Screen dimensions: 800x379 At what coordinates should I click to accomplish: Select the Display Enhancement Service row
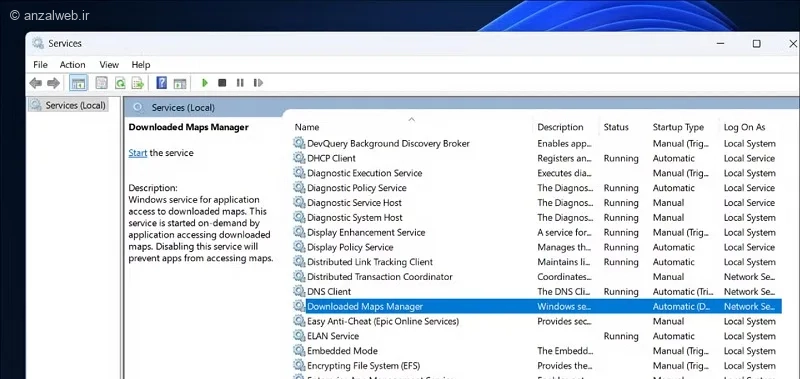[x=537, y=232]
